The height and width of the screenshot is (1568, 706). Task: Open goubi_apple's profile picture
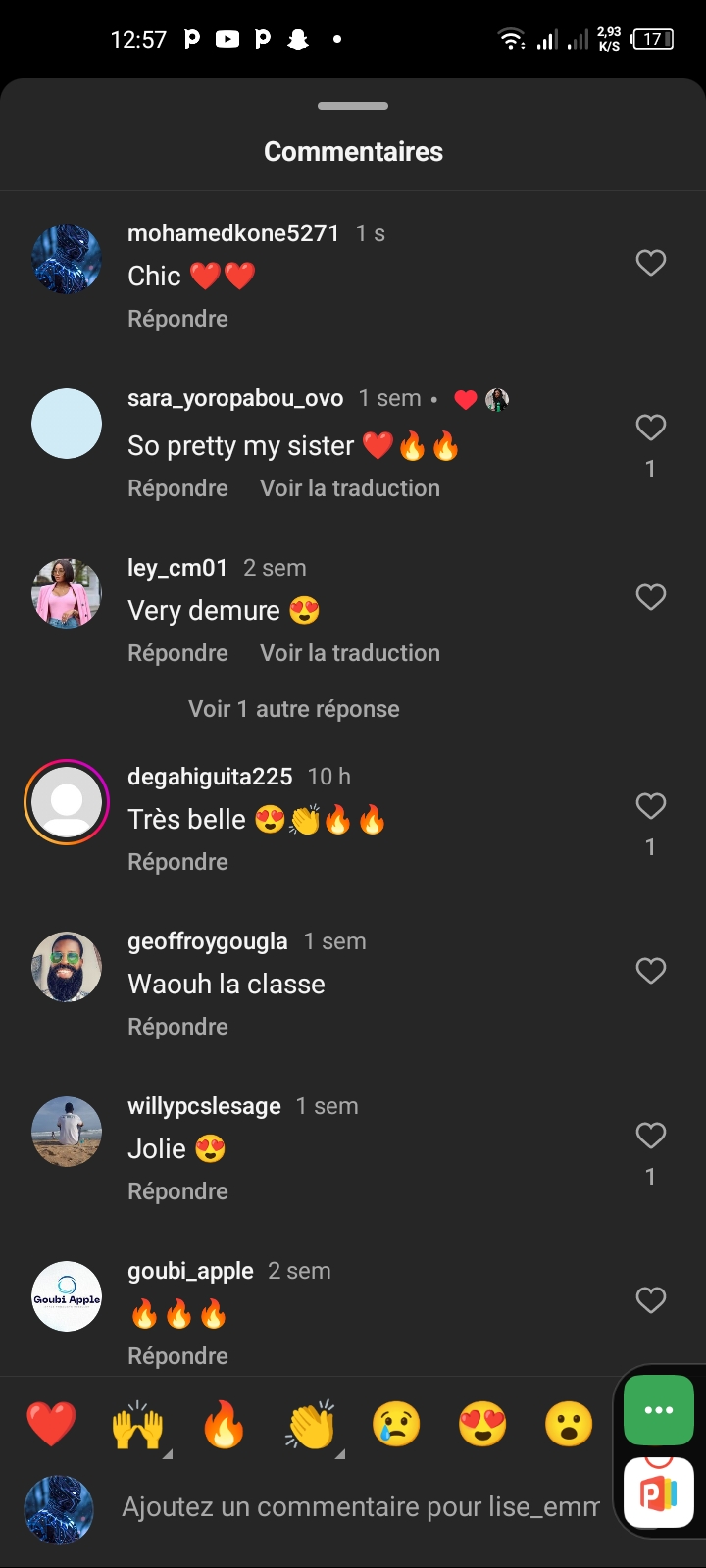[67, 1296]
